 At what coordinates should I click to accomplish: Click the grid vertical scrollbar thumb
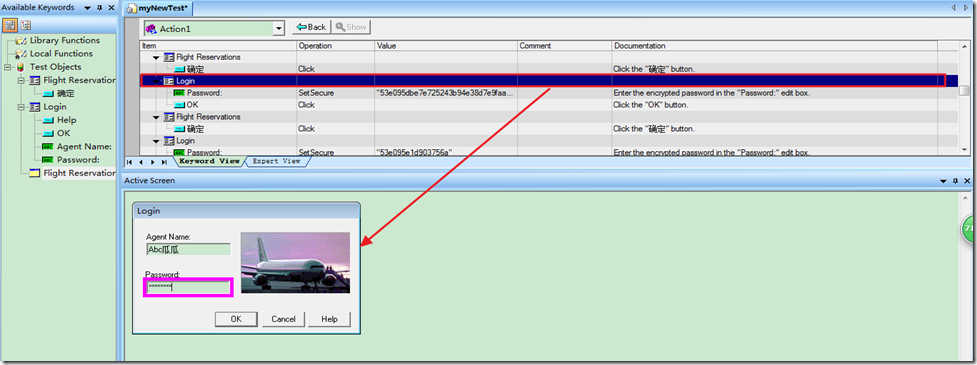point(964,91)
